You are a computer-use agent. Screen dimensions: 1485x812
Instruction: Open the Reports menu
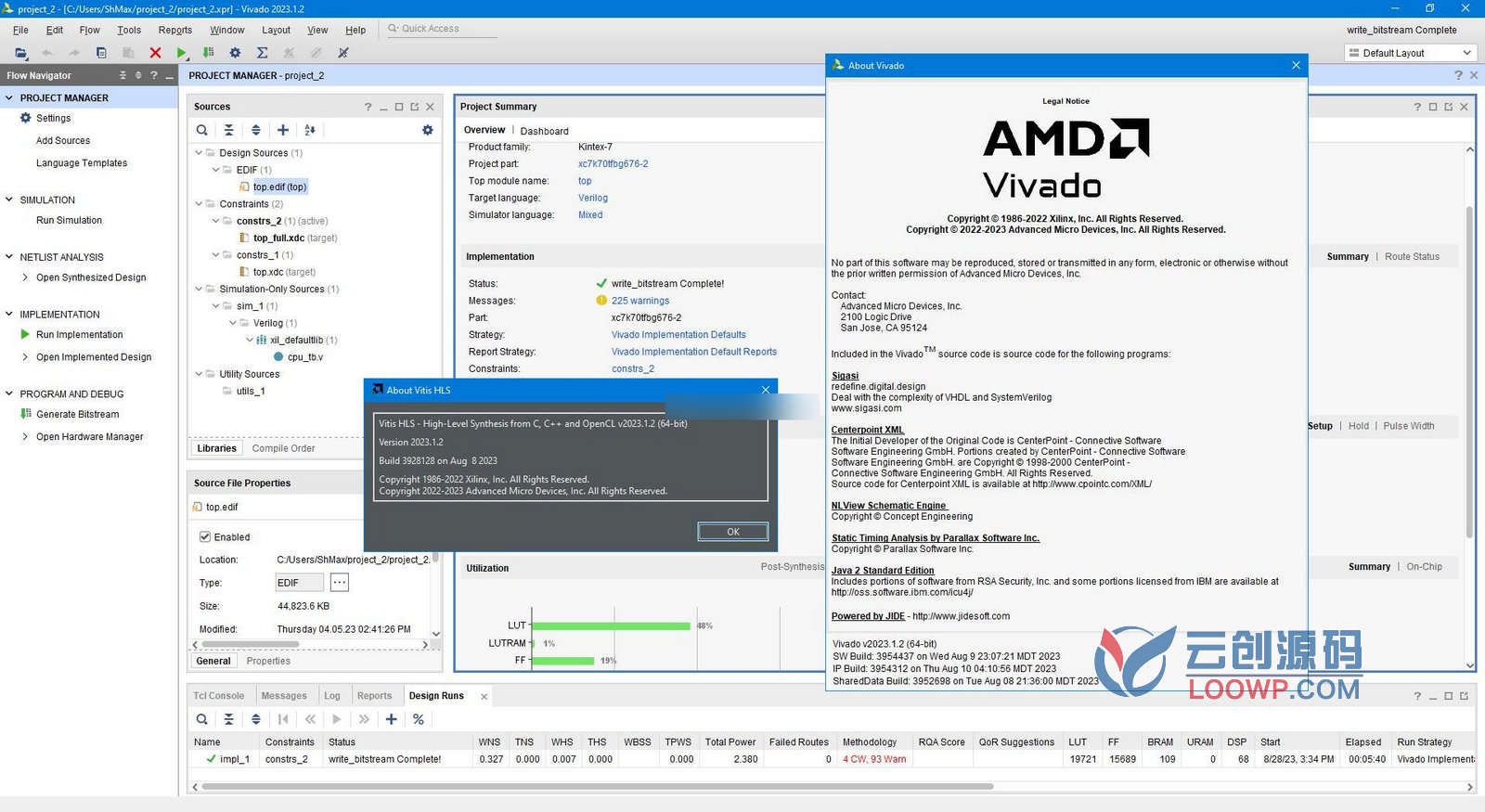tap(175, 30)
